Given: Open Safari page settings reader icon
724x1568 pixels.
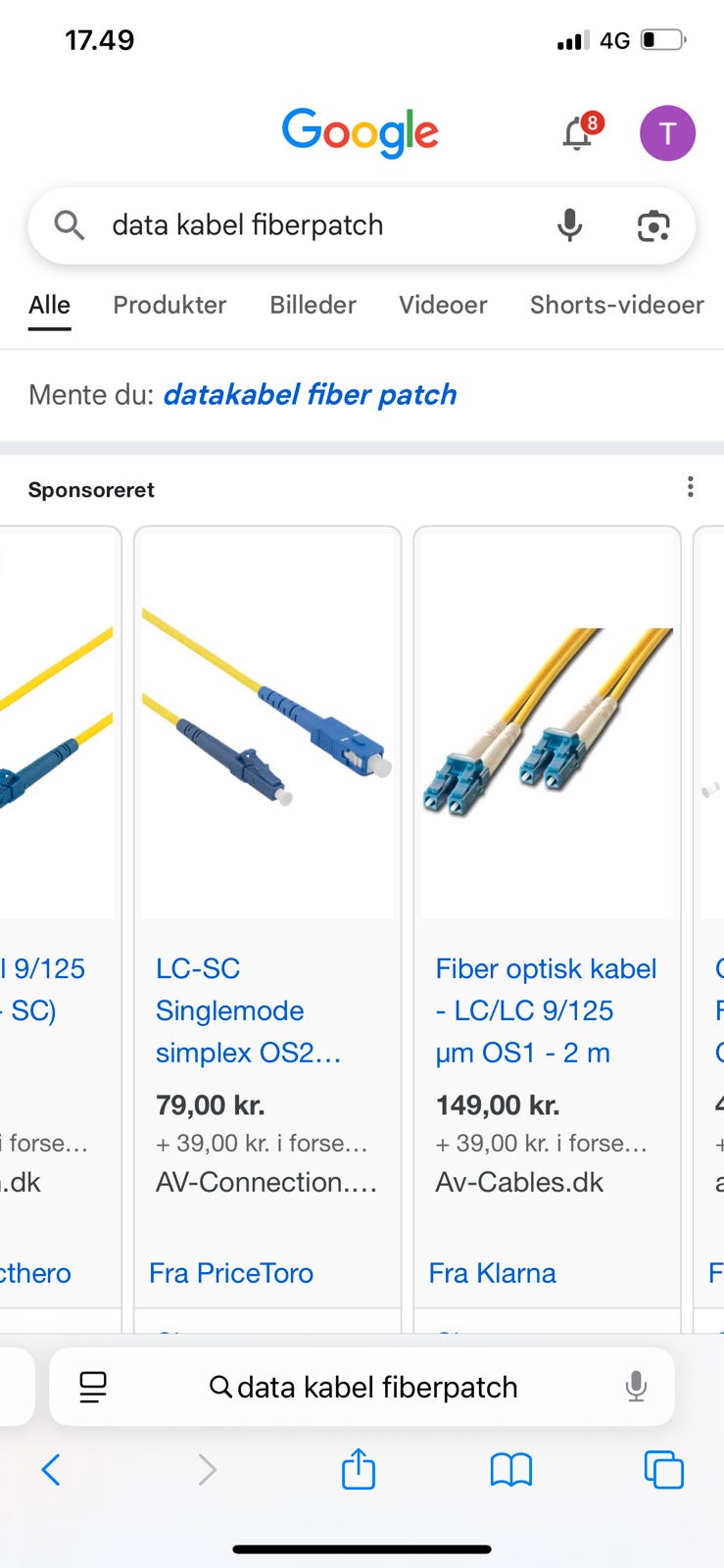Looking at the screenshot, I should 93,1387.
